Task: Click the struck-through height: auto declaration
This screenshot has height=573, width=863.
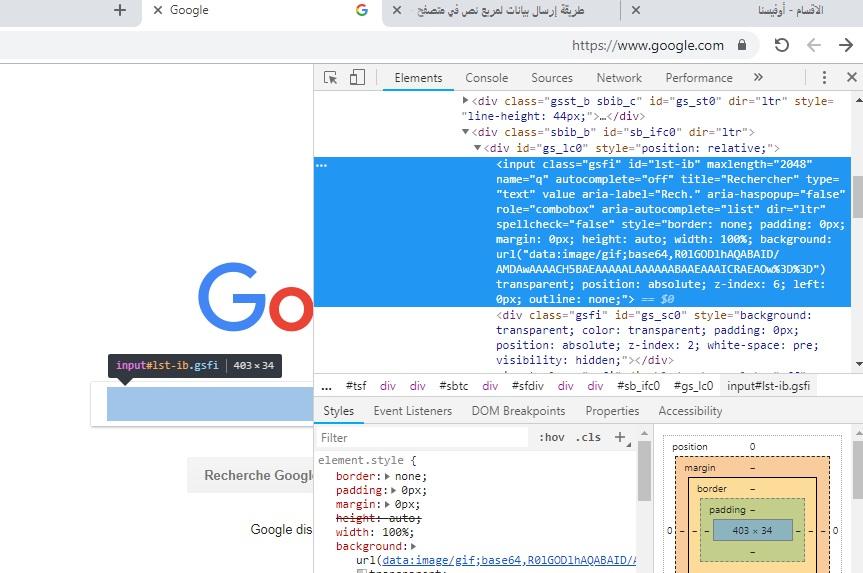Action: pyautogui.click(x=379, y=518)
